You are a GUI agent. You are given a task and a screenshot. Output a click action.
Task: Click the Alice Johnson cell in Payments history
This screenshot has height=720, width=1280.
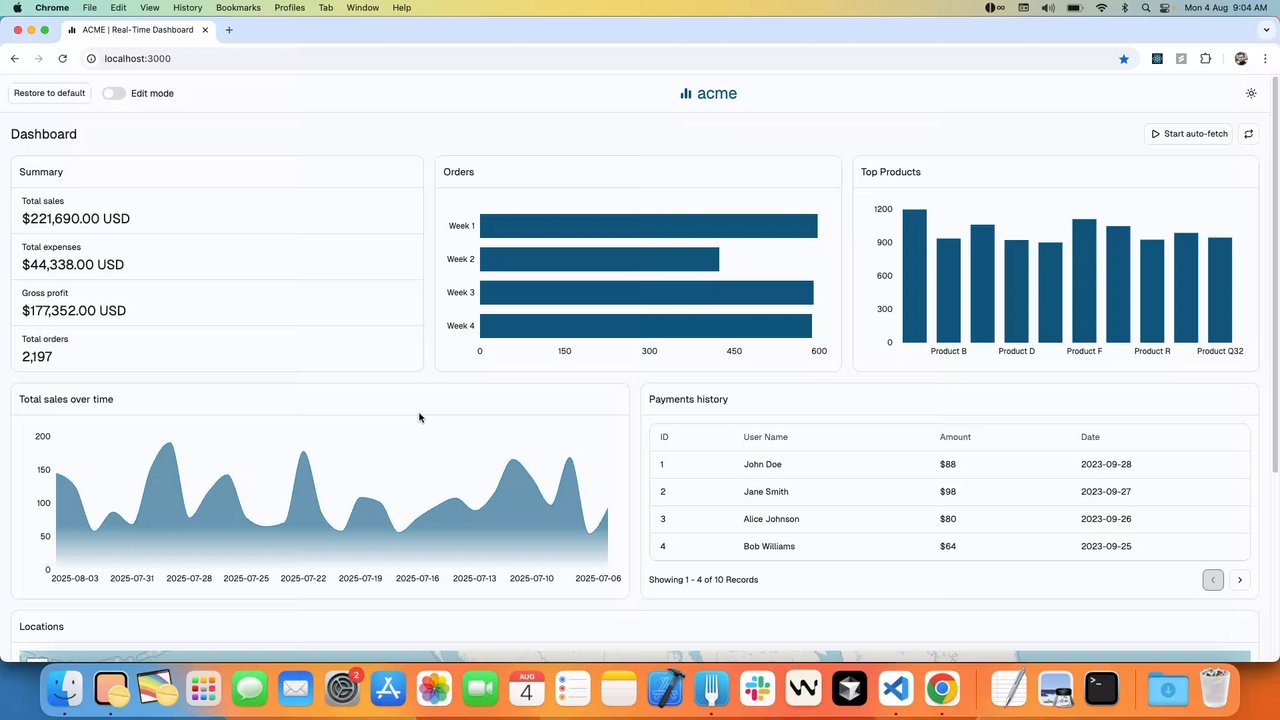[771, 519]
